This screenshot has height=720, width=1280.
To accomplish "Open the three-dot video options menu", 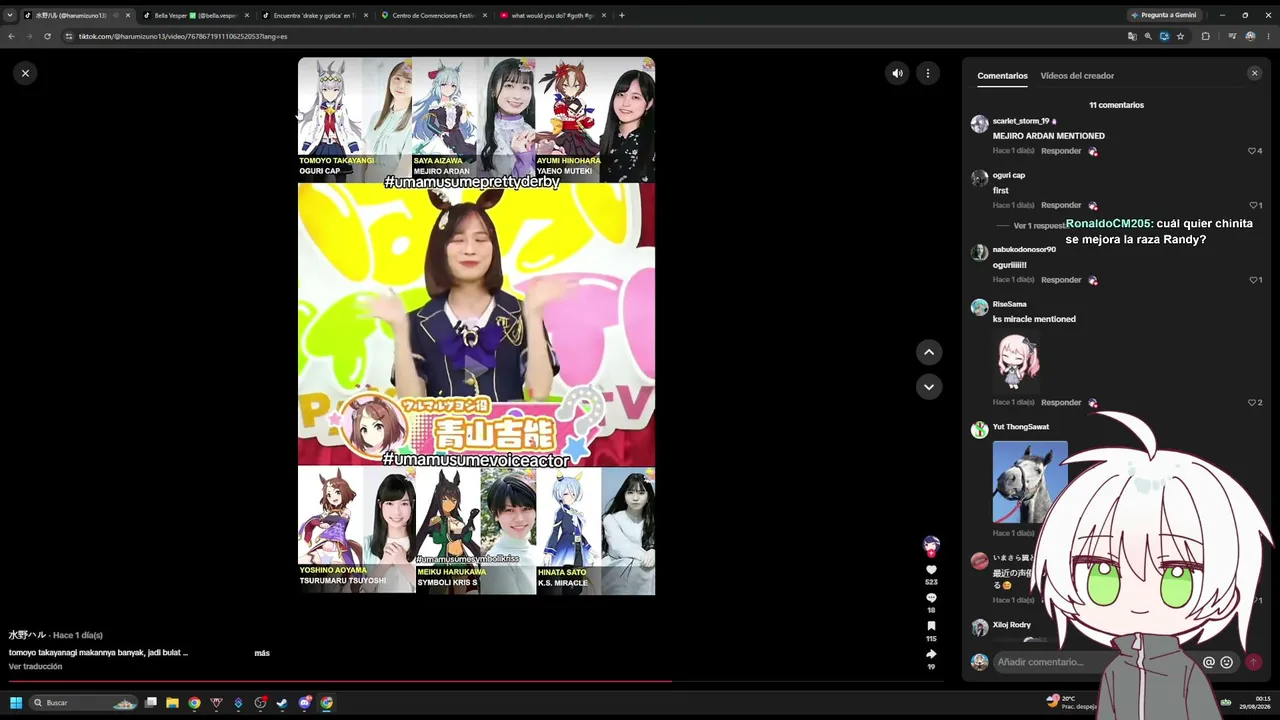I will click(x=928, y=73).
